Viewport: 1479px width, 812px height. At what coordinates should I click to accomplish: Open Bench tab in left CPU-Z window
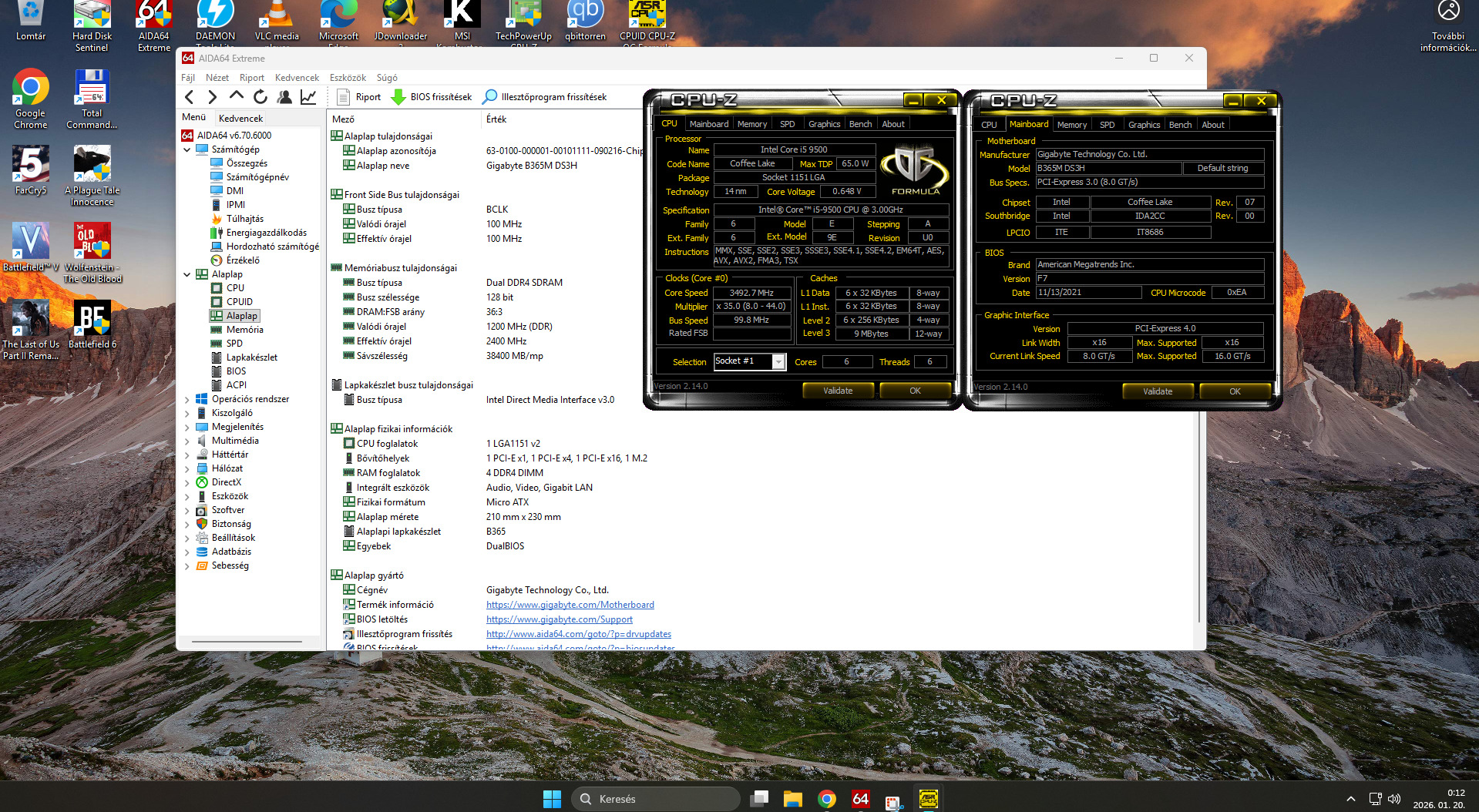tap(860, 124)
